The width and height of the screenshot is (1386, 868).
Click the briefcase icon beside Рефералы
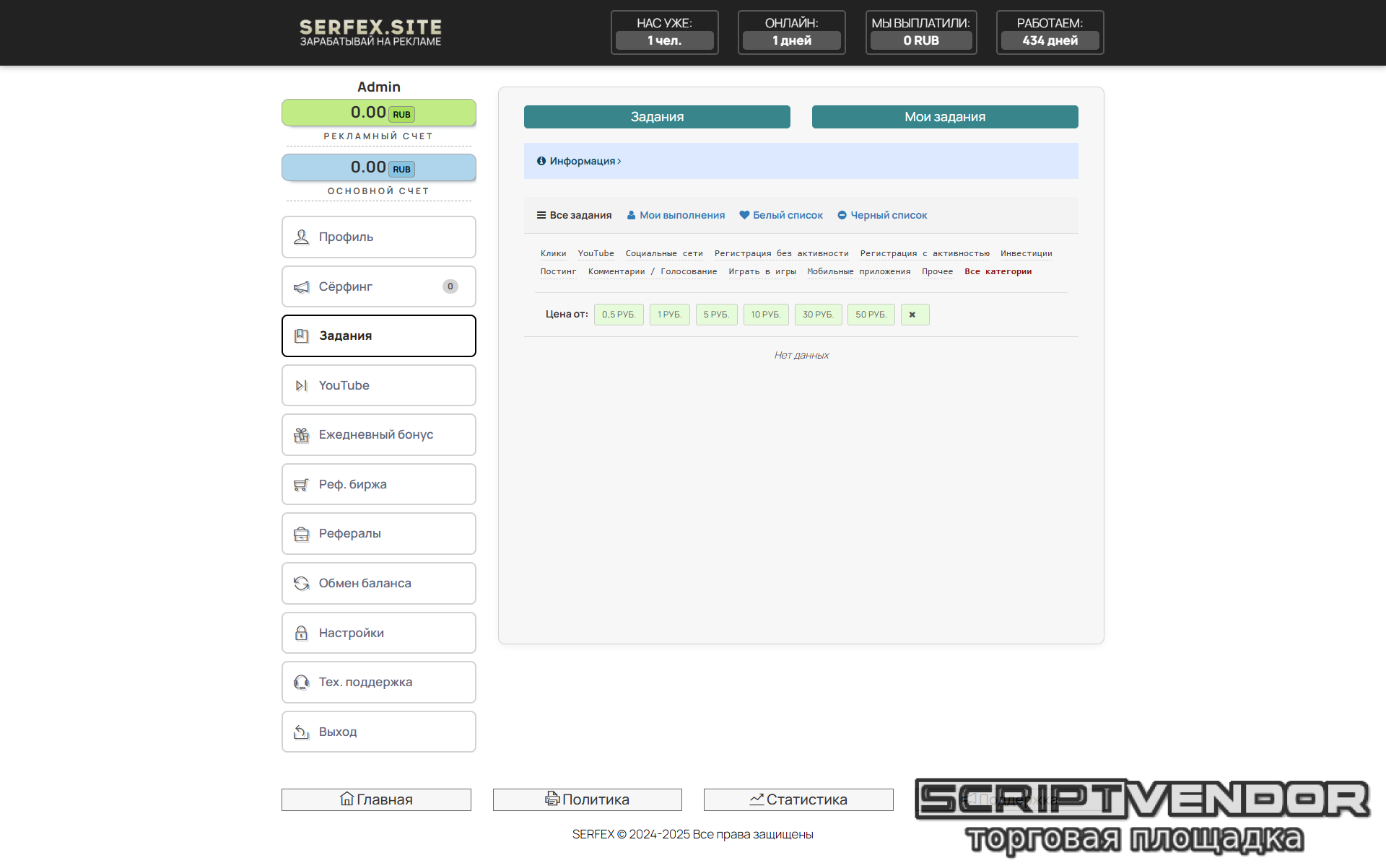(301, 534)
